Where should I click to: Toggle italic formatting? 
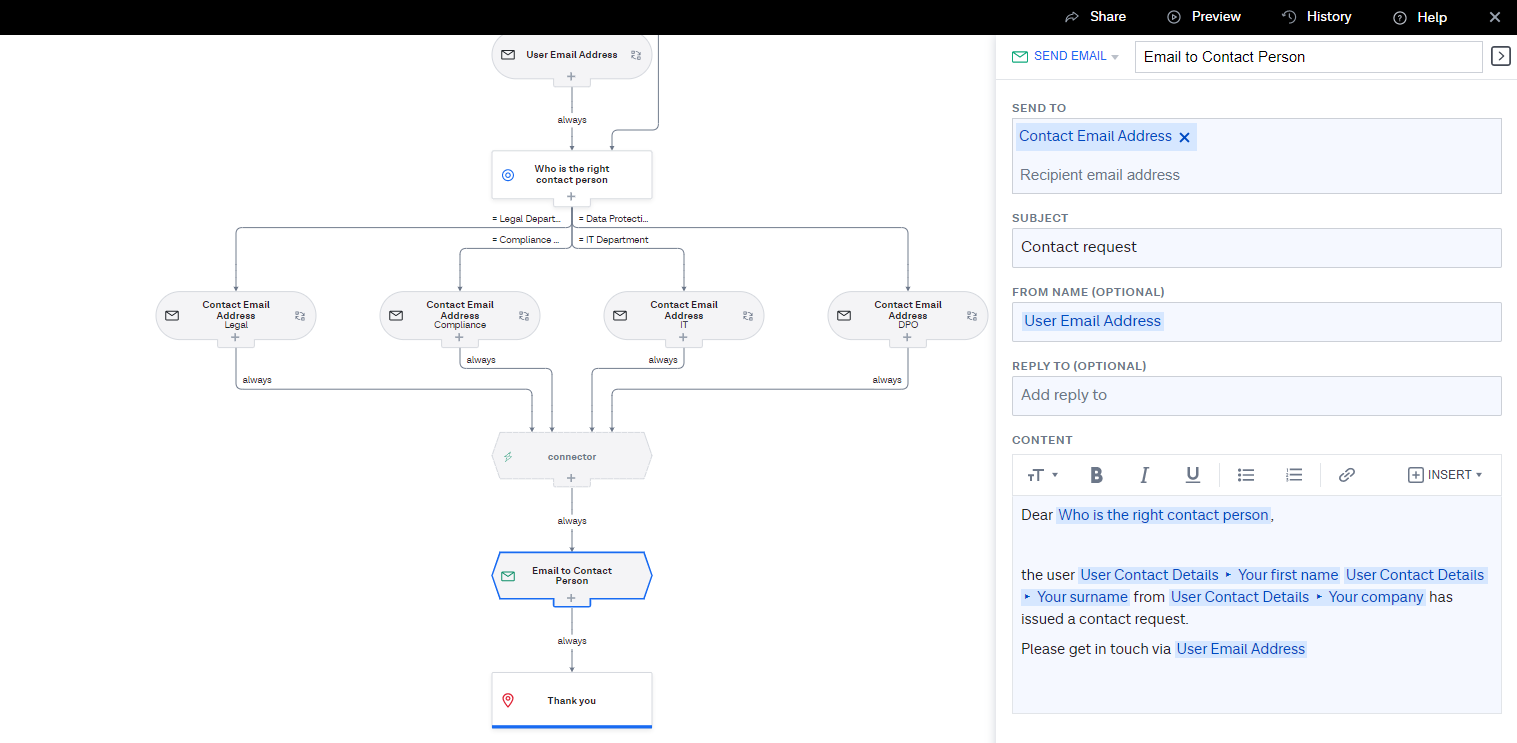(x=1144, y=475)
